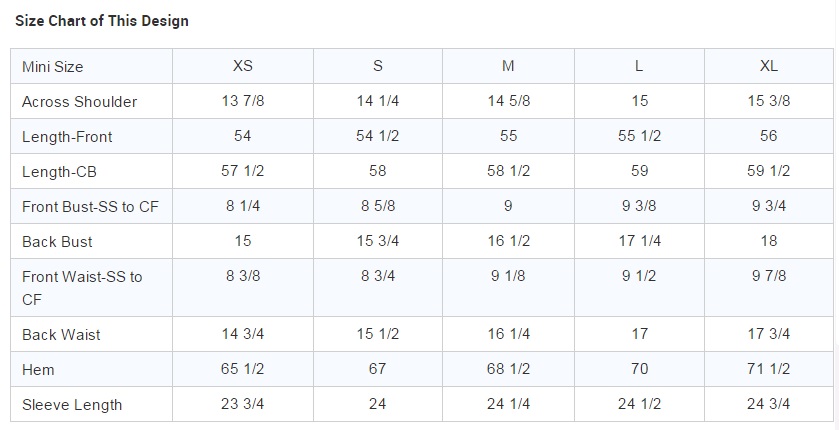Click the Back Bust row label
The width and height of the screenshot is (839, 430).
click(x=59, y=242)
